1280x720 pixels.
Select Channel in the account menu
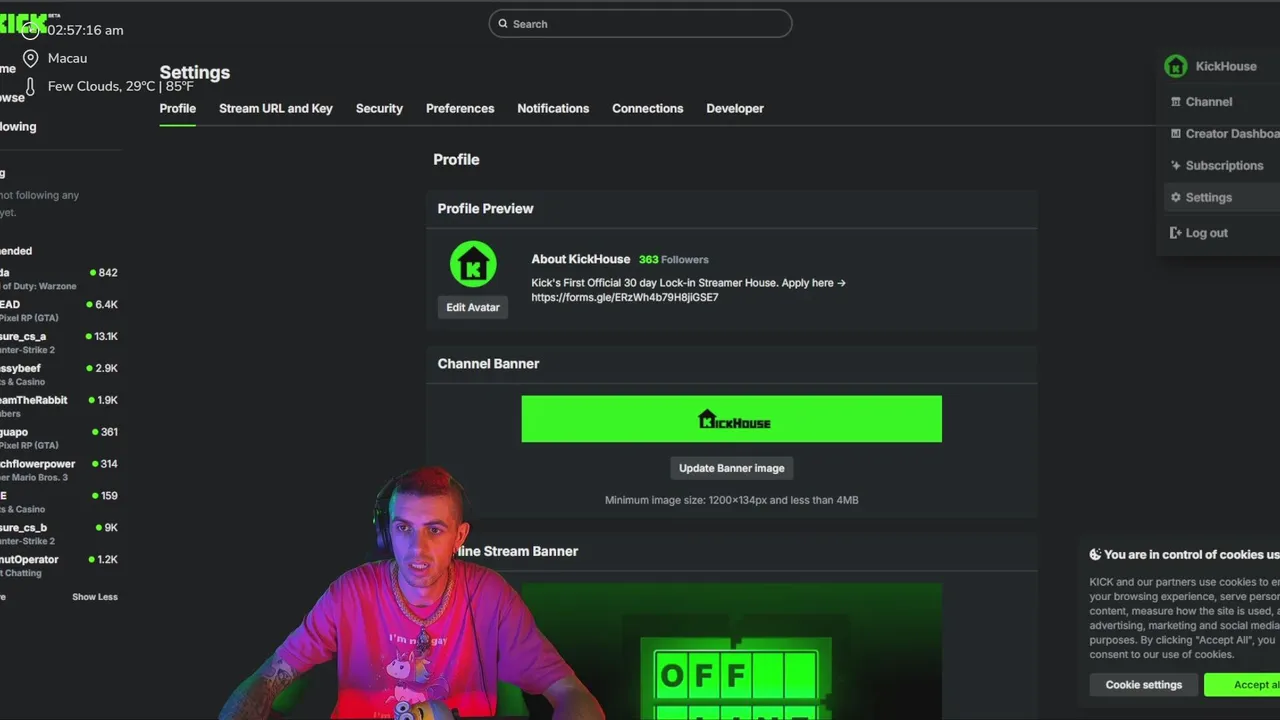click(x=1209, y=102)
